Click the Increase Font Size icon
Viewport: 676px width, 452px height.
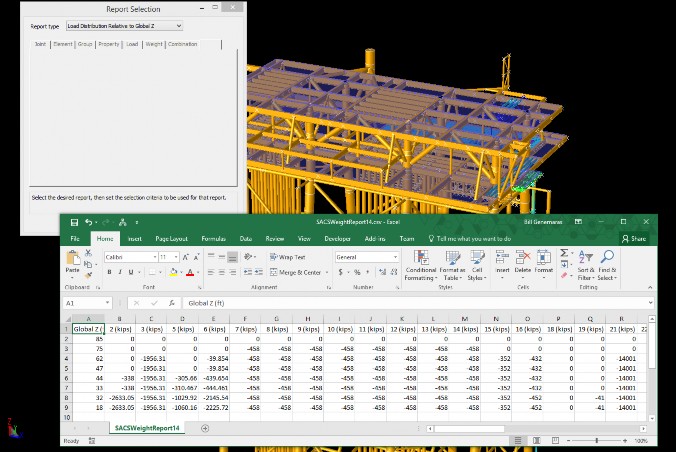pyautogui.click(x=185, y=257)
